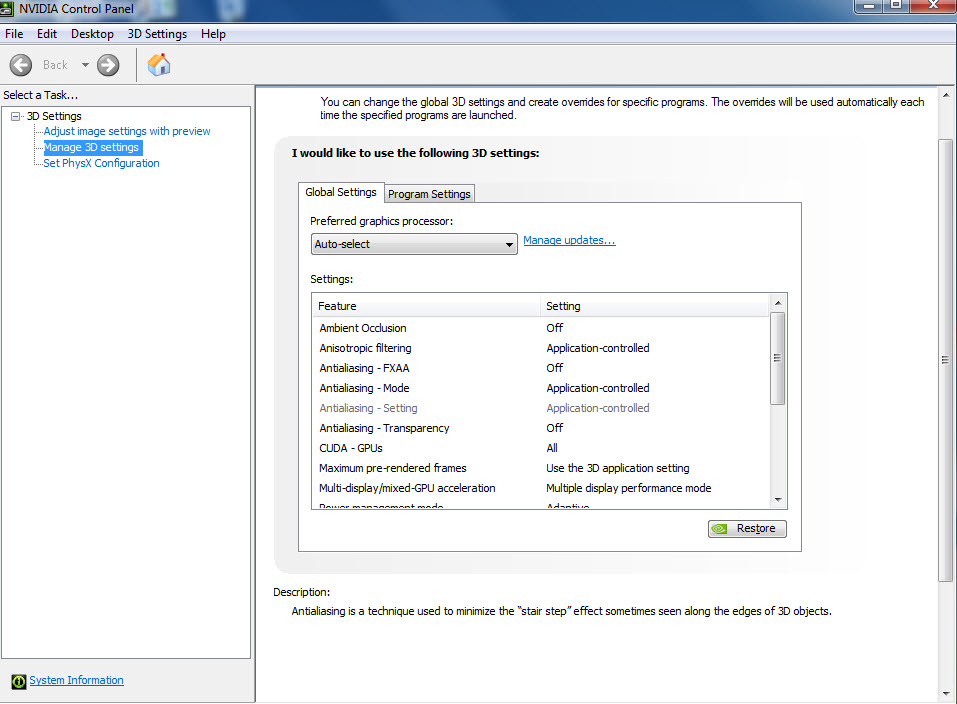Viewport: 957px width, 704px height.
Task: Select the Antialiasing - Transparency row
Action: click(x=541, y=428)
